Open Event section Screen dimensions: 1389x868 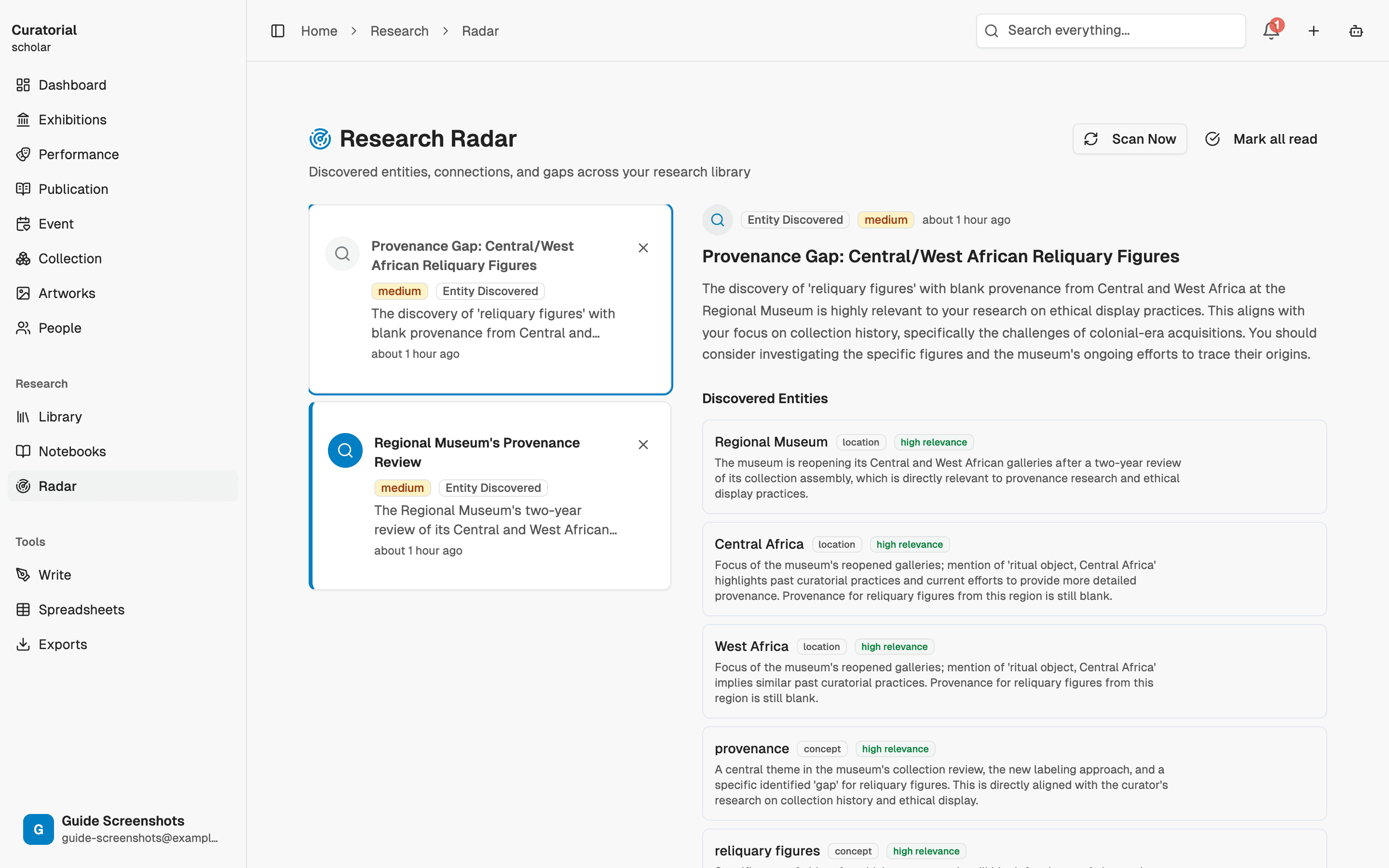tap(123, 224)
